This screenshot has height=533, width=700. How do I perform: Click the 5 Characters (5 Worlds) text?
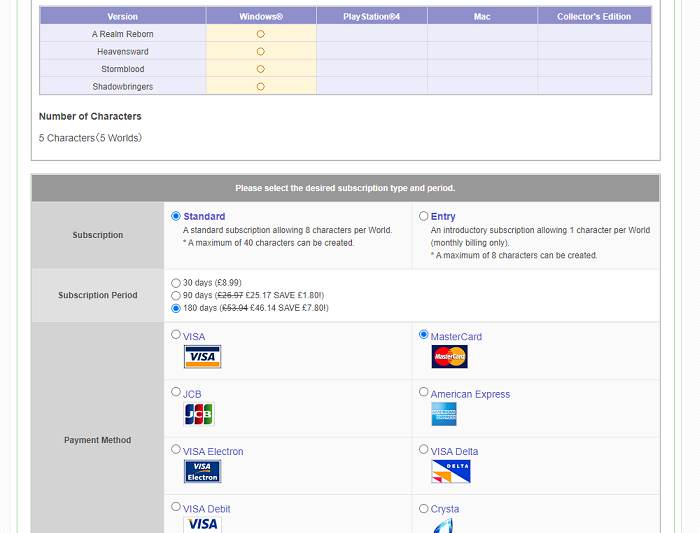(x=90, y=138)
